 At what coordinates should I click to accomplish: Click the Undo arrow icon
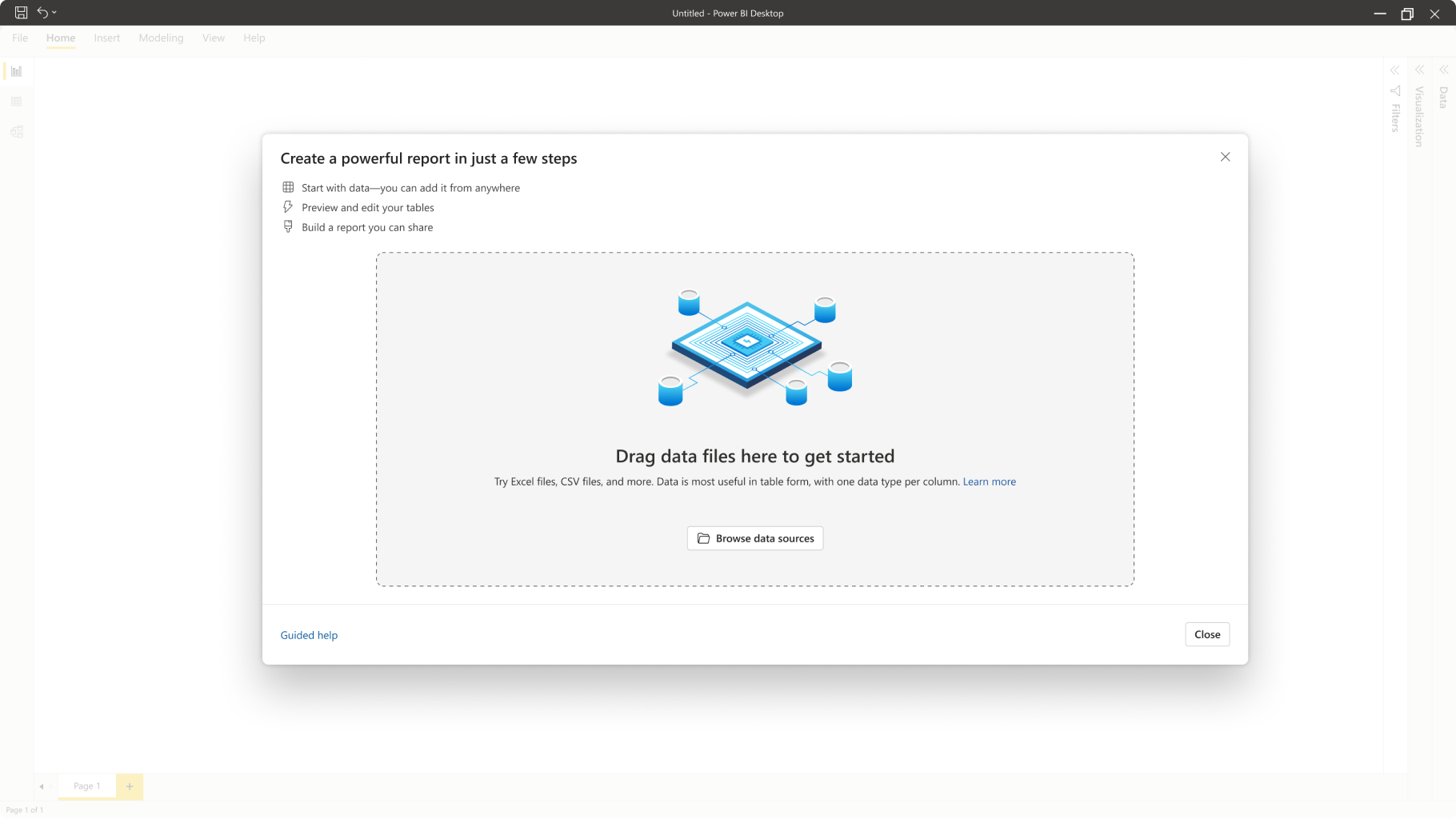click(42, 13)
